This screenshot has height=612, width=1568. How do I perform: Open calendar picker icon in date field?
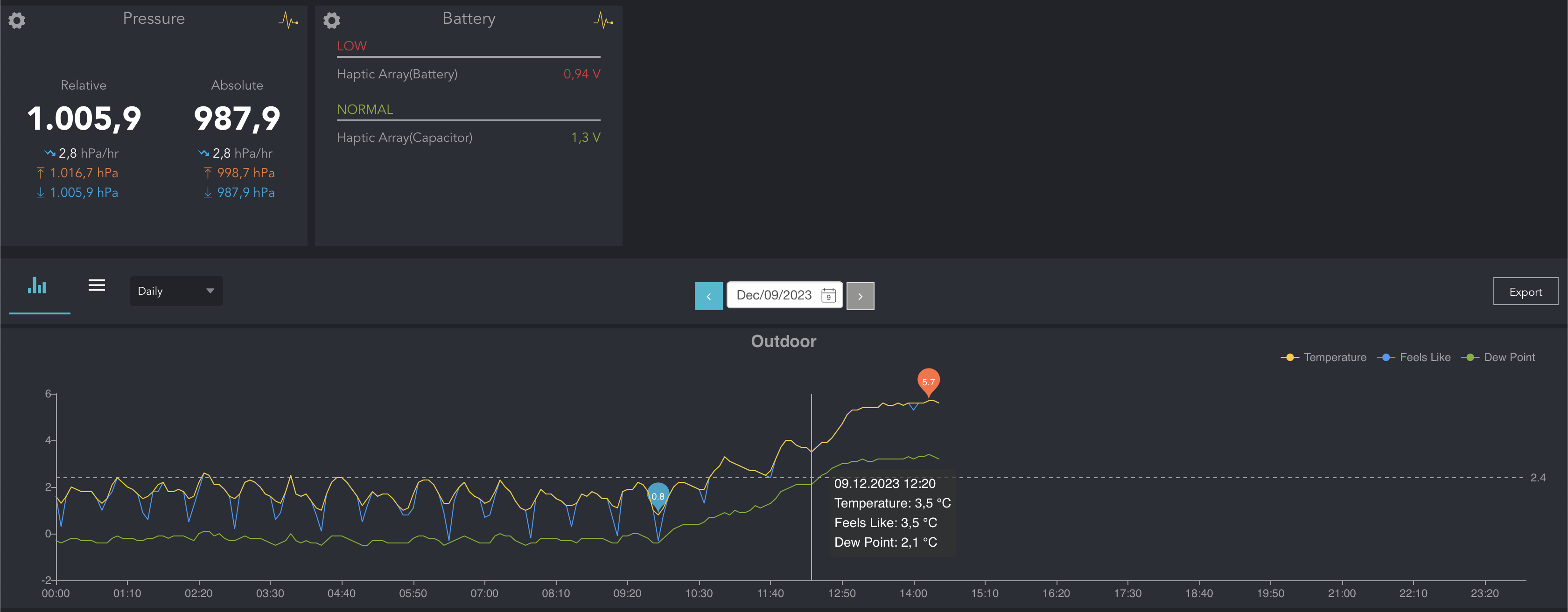coord(828,296)
